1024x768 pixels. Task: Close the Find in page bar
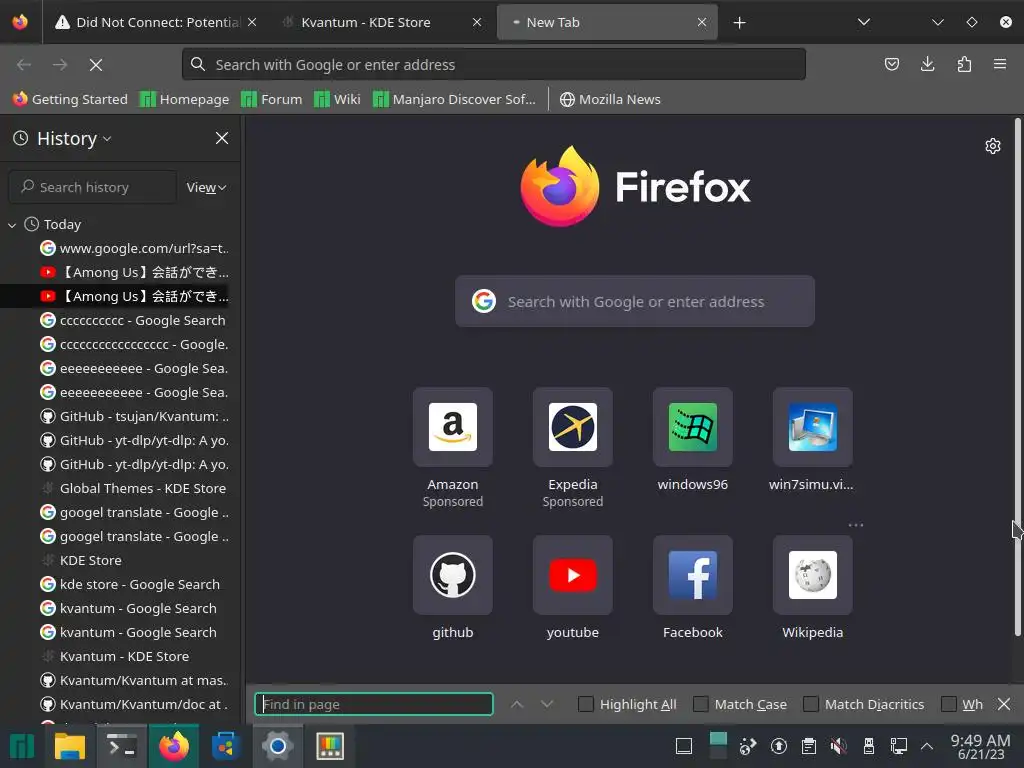click(x=1004, y=704)
